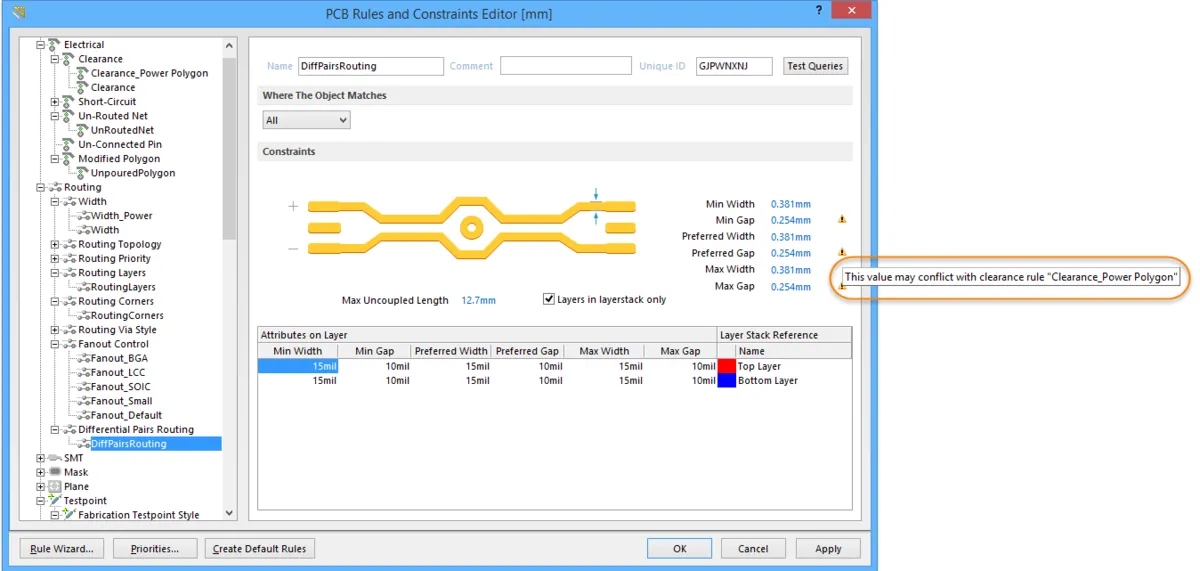This screenshot has width=1200, height=571.
Task: Click Max Uncoupled Length value 12.7mm
Action: coord(478,300)
